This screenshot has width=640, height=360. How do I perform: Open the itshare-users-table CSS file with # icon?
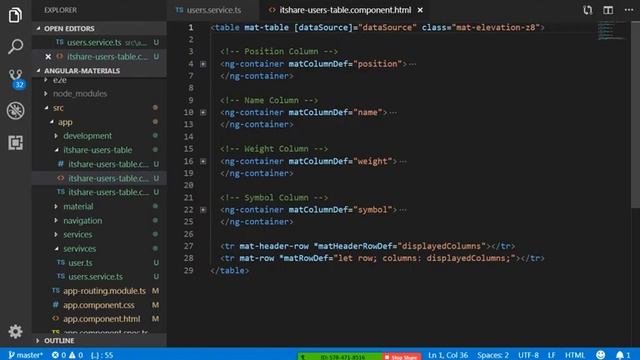pyautogui.click(x=99, y=164)
